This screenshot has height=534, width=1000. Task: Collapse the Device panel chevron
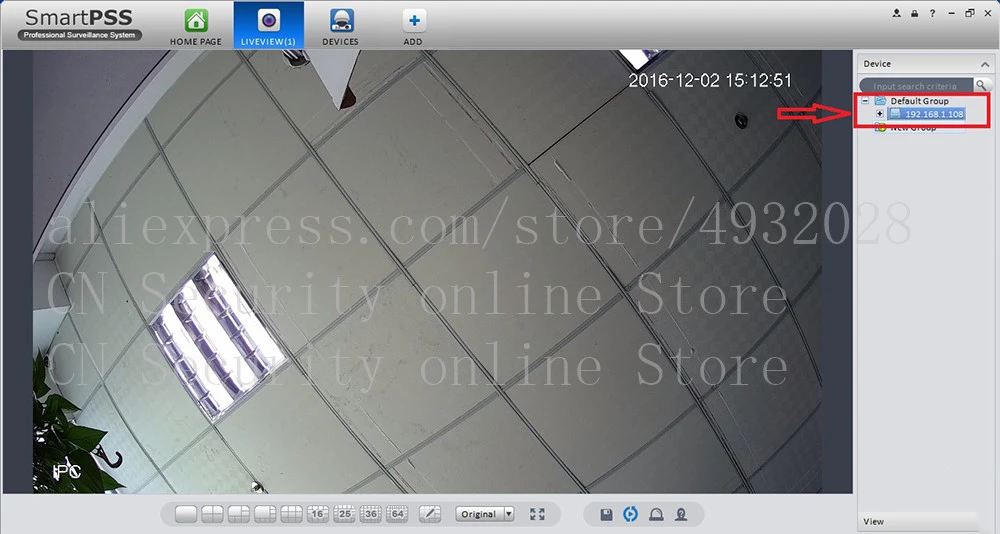(x=985, y=64)
